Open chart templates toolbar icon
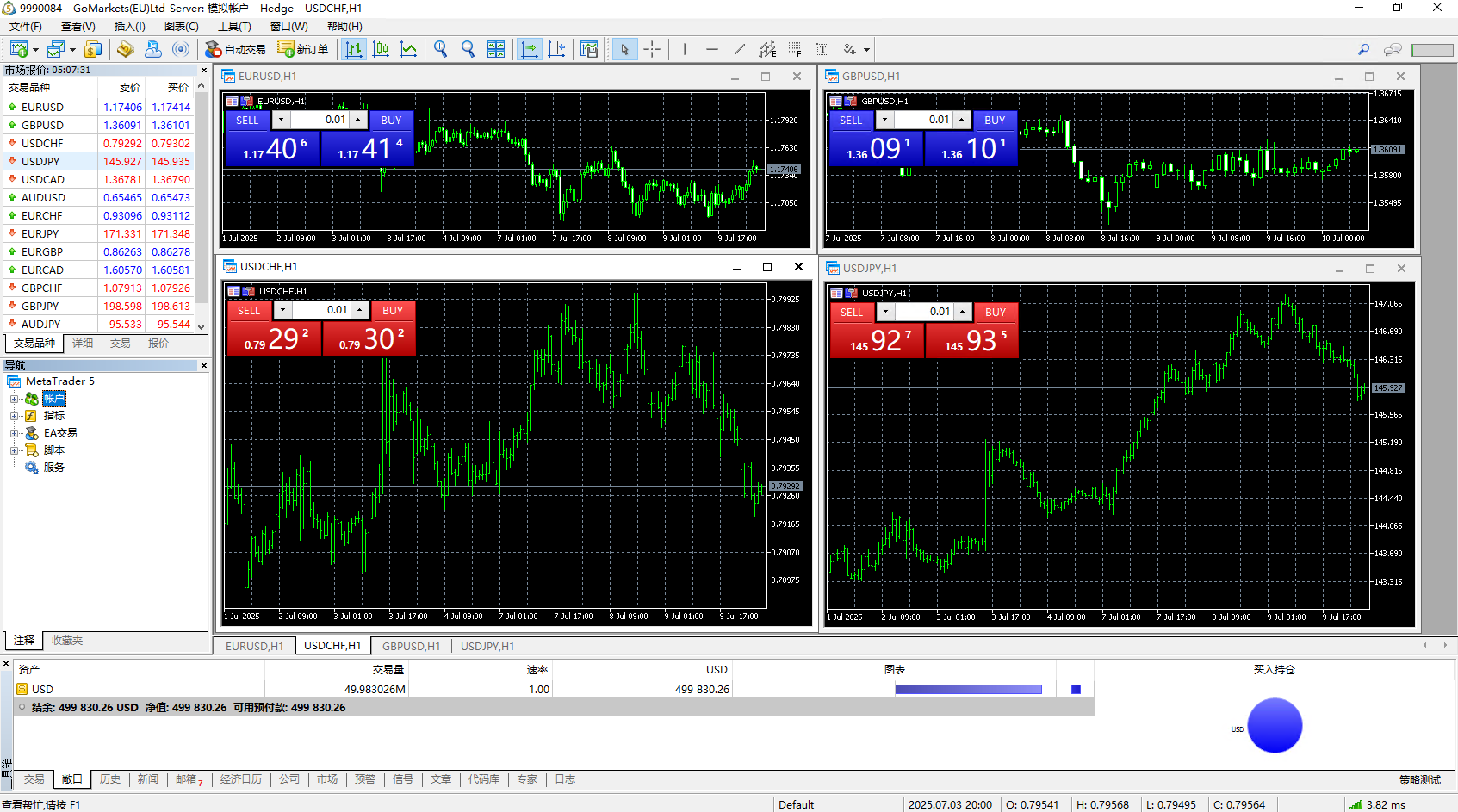 589,49
